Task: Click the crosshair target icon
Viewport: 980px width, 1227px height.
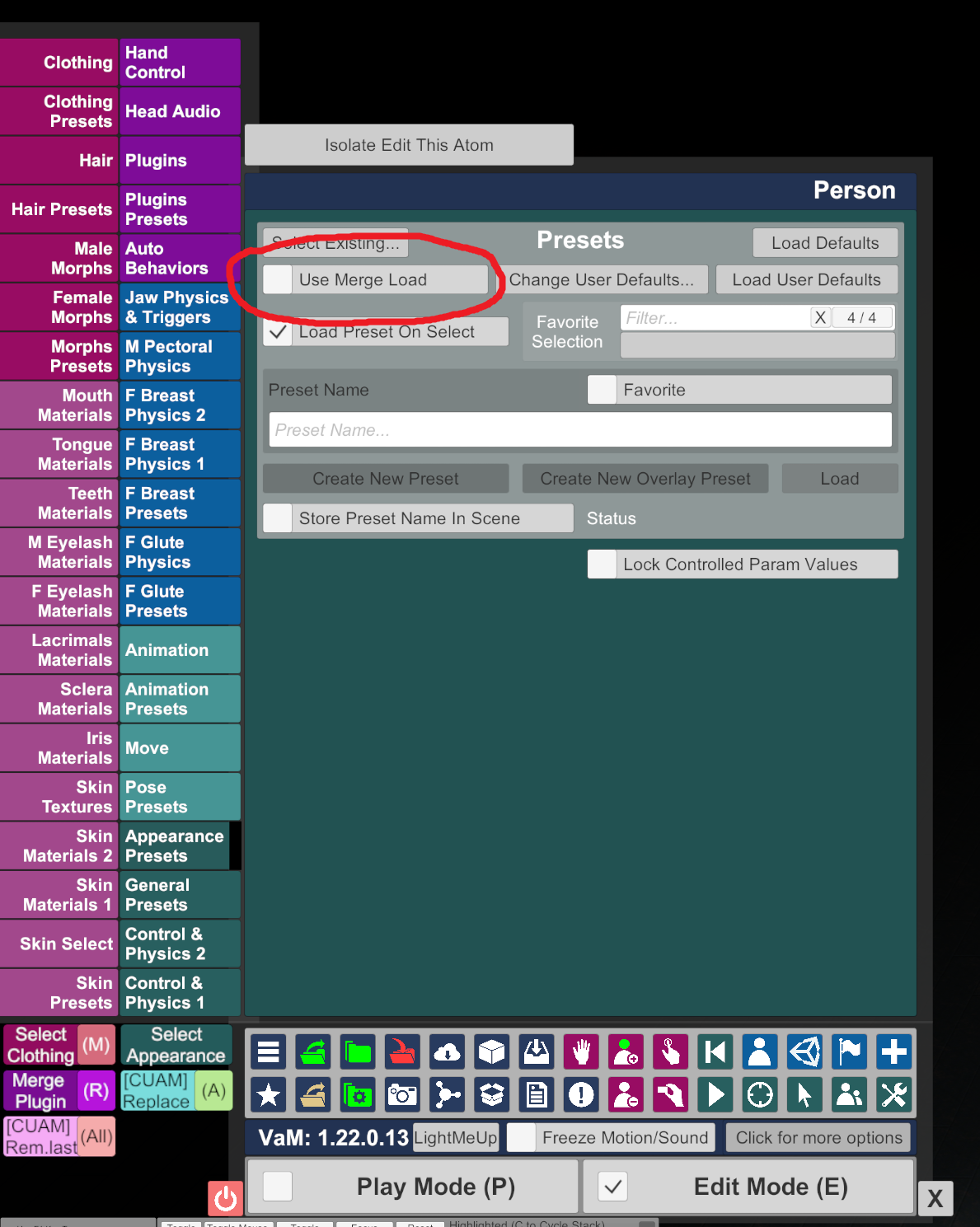Action: 759,1094
